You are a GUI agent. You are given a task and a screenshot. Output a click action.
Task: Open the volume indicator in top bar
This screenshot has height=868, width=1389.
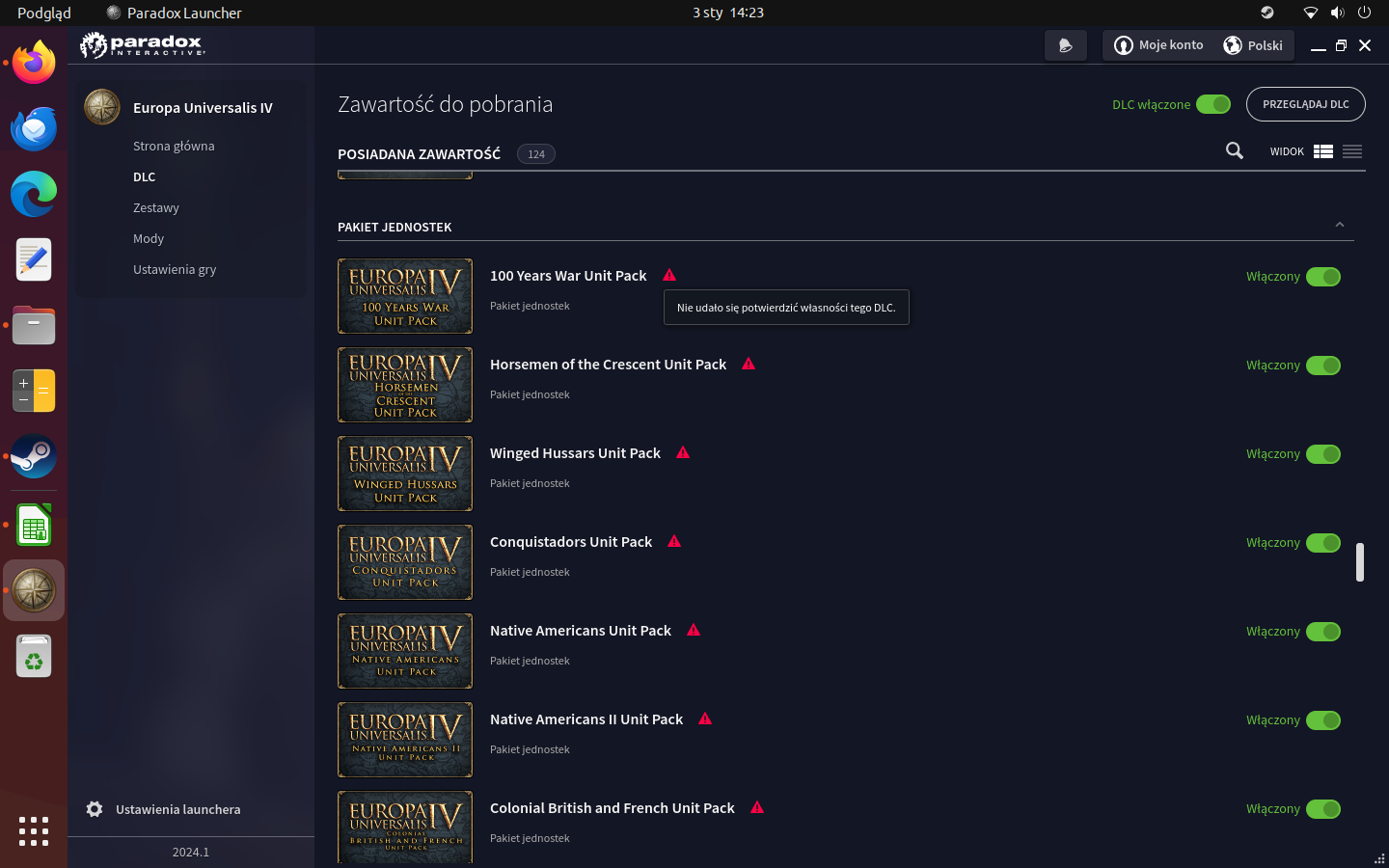[1337, 13]
